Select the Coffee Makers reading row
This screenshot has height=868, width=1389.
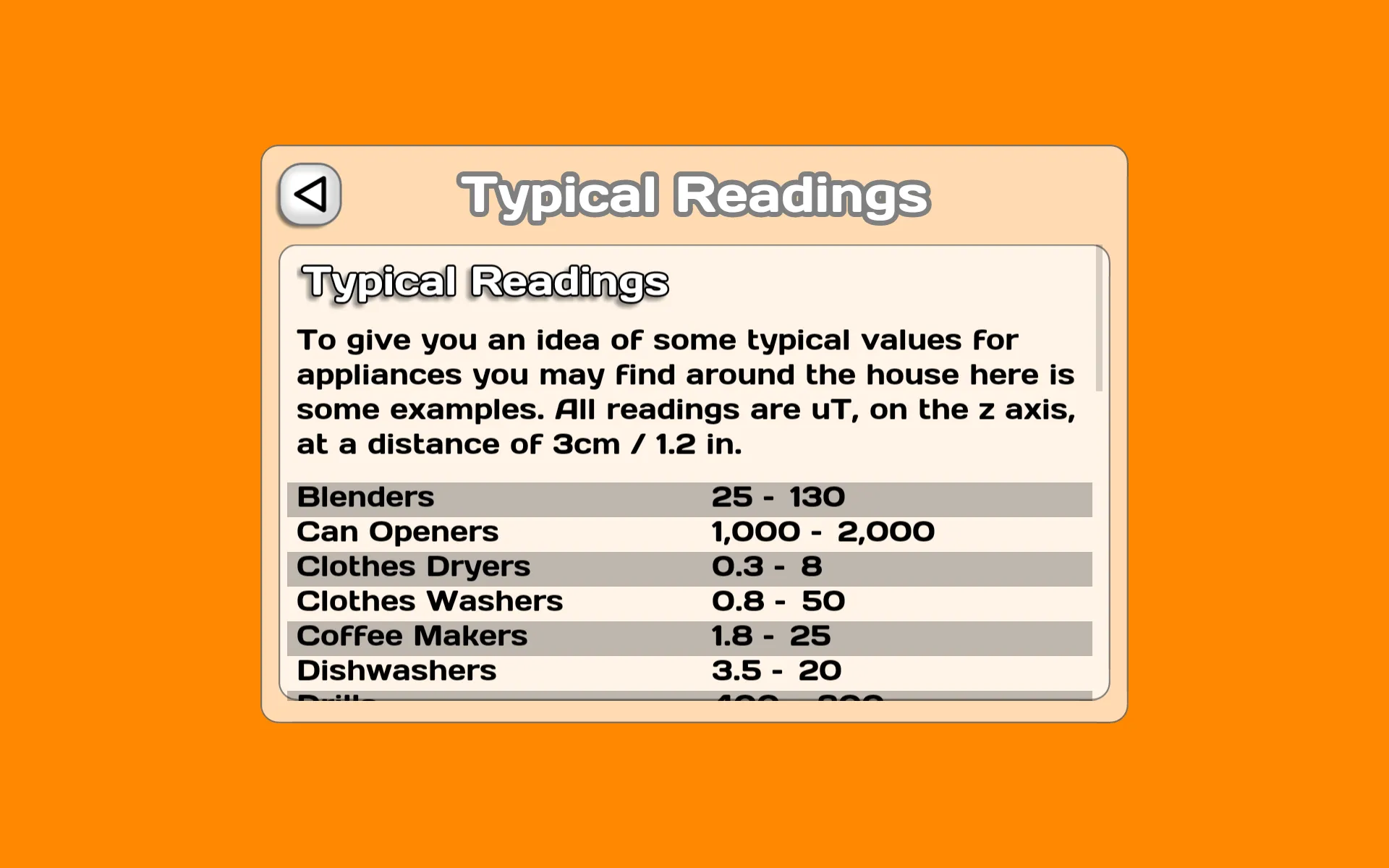pos(690,635)
